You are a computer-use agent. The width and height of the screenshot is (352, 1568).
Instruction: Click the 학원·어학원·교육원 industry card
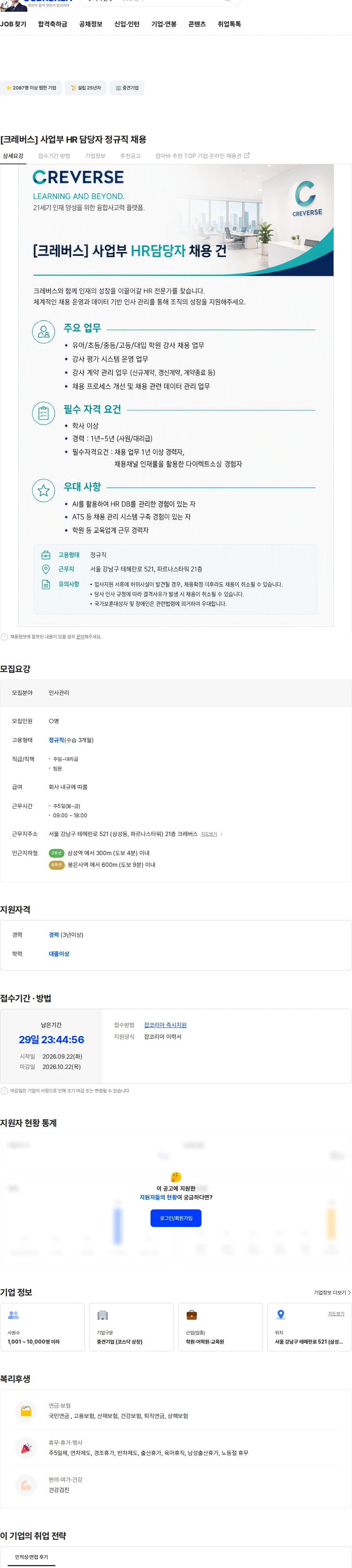pyautogui.click(x=220, y=1327)
